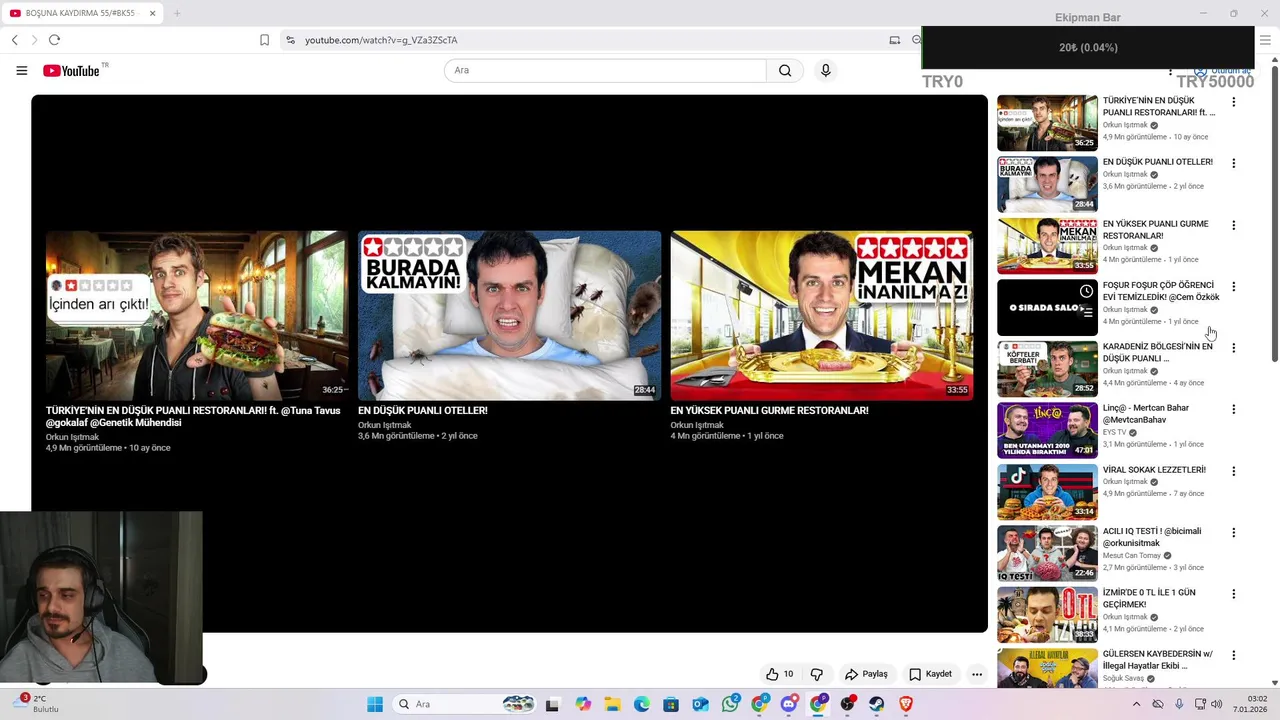Open Brave browser from the taskbar
The width and height of the screenshot is (1280, 720).
[x=906, y=704]
